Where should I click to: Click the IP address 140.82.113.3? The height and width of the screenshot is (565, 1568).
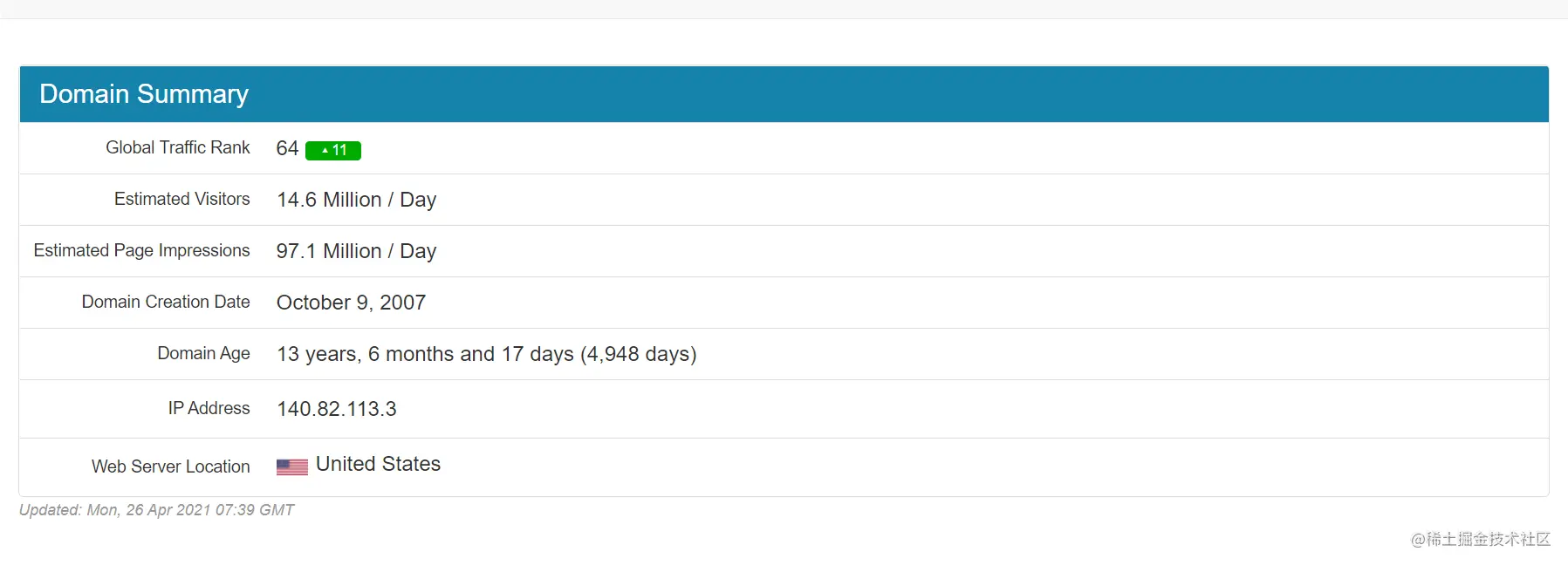337,409
